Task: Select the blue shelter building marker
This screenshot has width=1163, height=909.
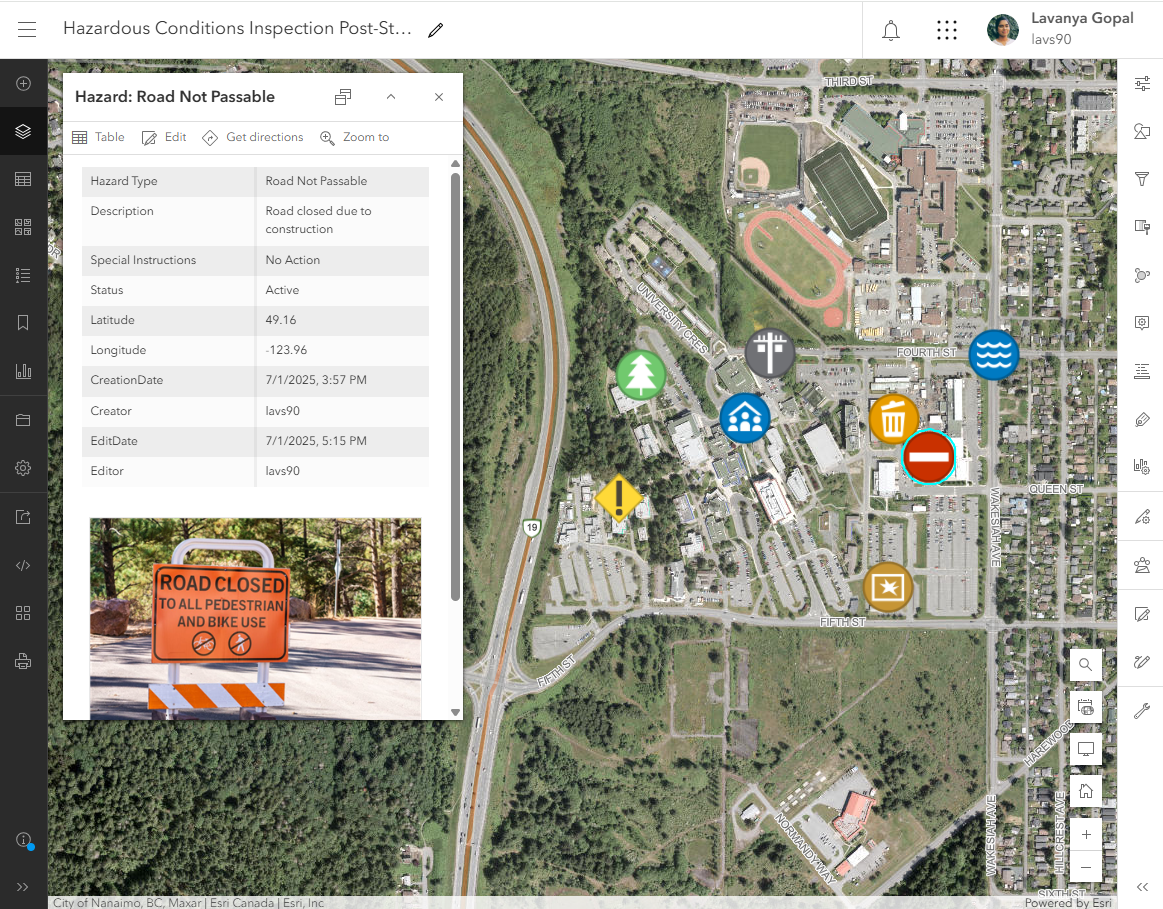Action: [x=745, y=418]
